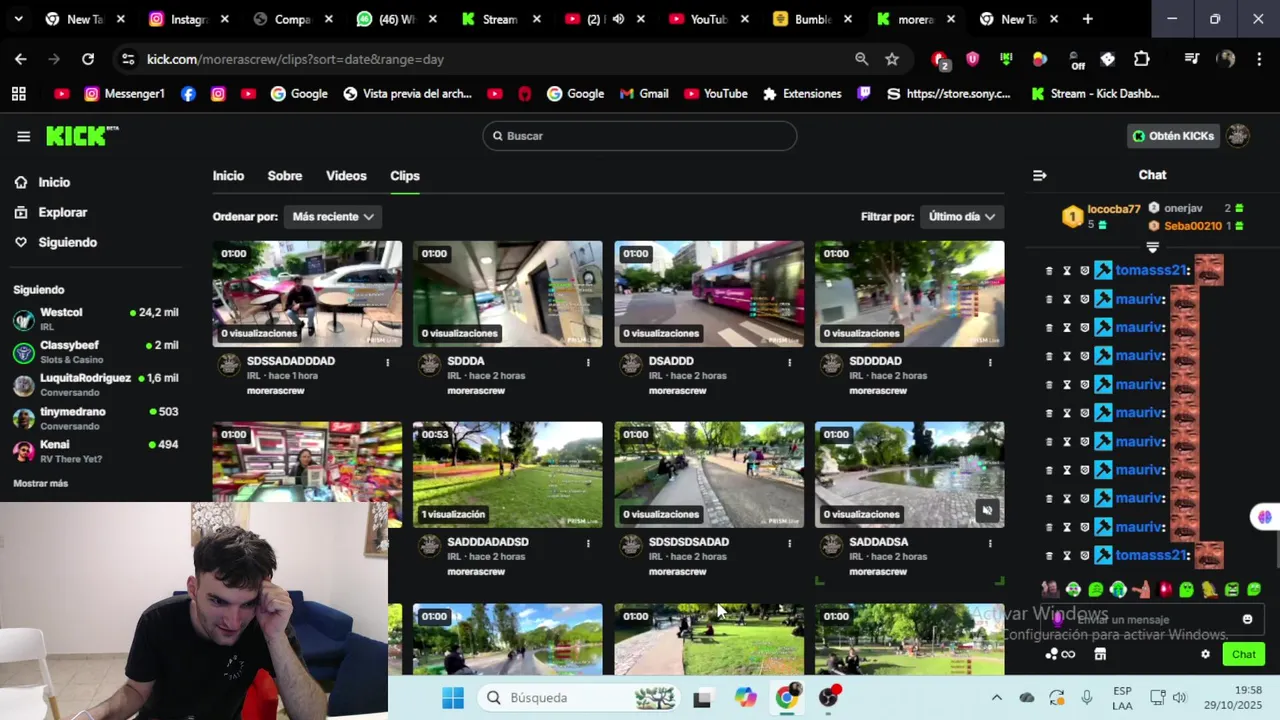
Task: Click the KICKs infinity balance icon
Action: pos(1060,654)
